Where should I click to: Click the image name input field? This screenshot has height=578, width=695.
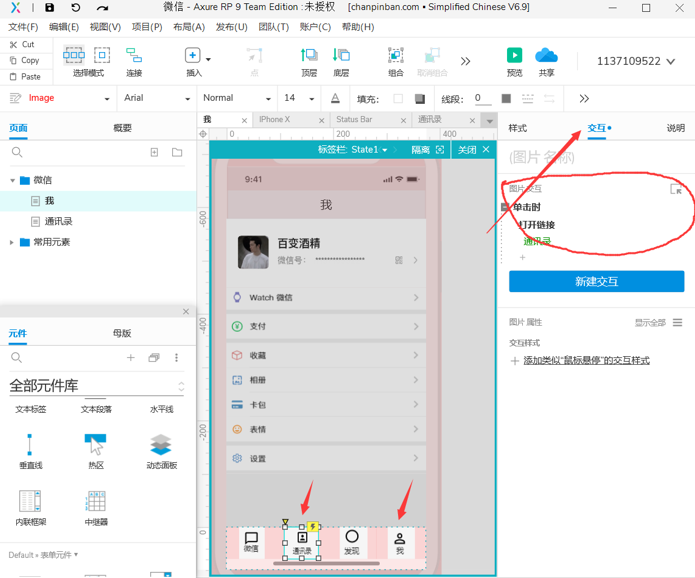coord(594,157)
